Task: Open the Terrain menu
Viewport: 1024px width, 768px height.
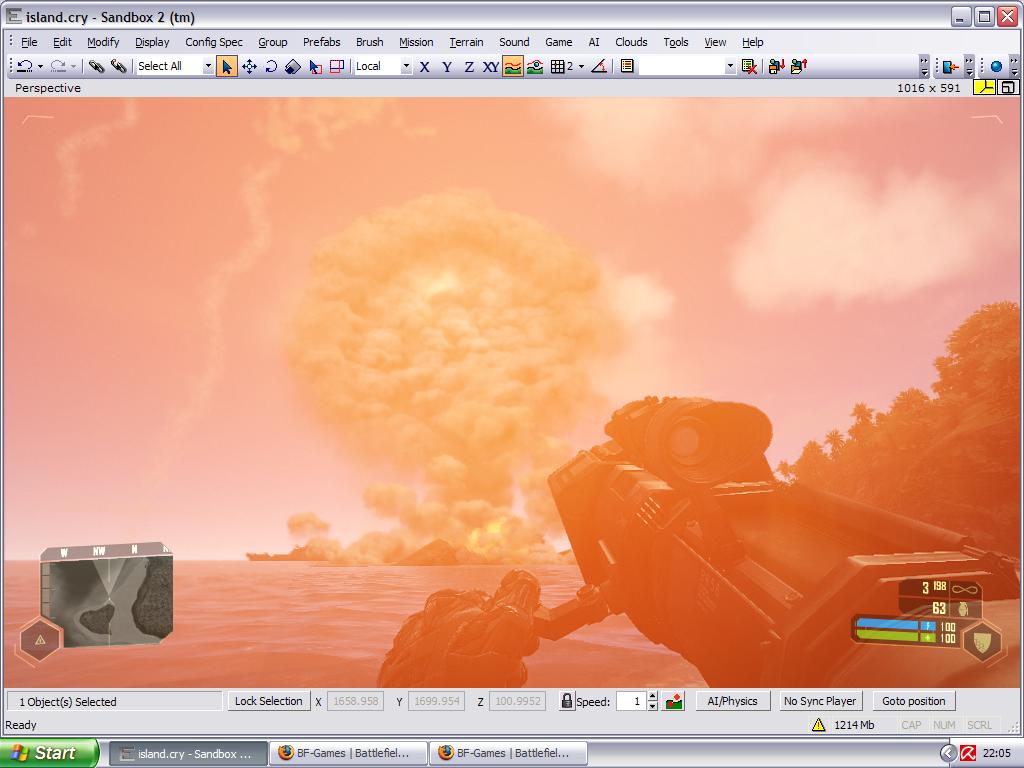Action: pos(466,42)
